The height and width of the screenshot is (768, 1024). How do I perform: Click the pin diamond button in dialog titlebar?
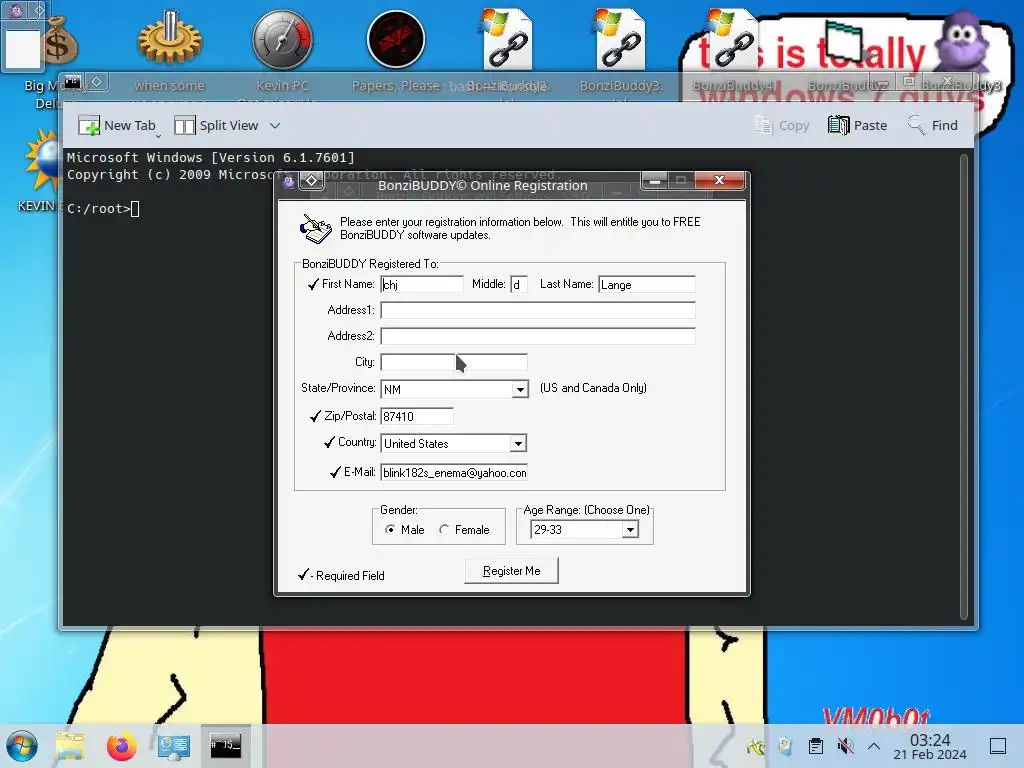pyautogui.click(x=312, y=181)
